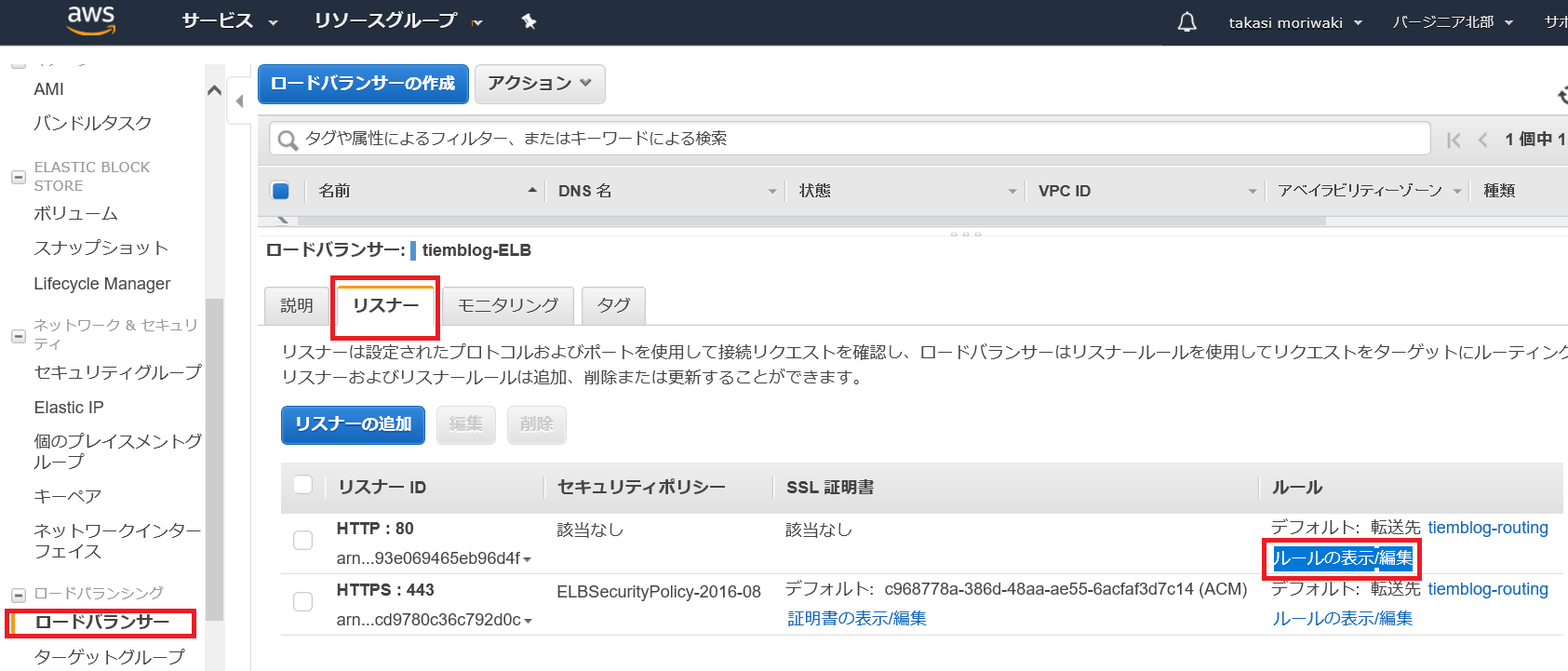
Task: Go to previous page arrow icon
Action: click(x=1482, y=140)
